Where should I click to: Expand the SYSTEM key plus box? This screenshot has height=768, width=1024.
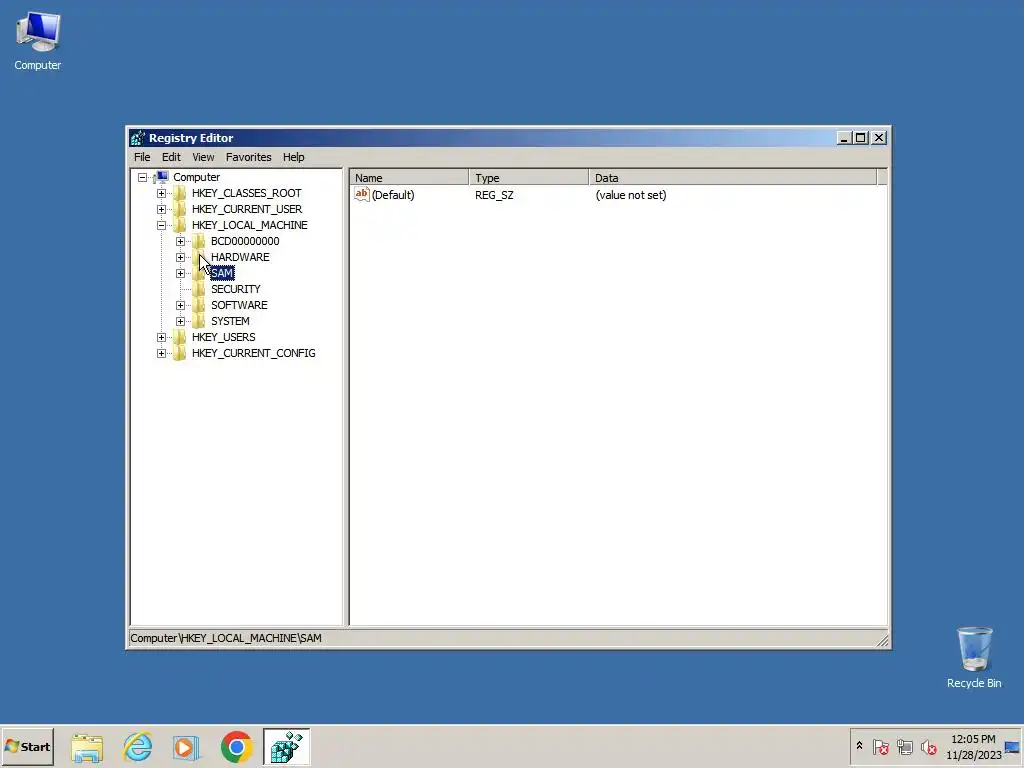coord(180,321)
